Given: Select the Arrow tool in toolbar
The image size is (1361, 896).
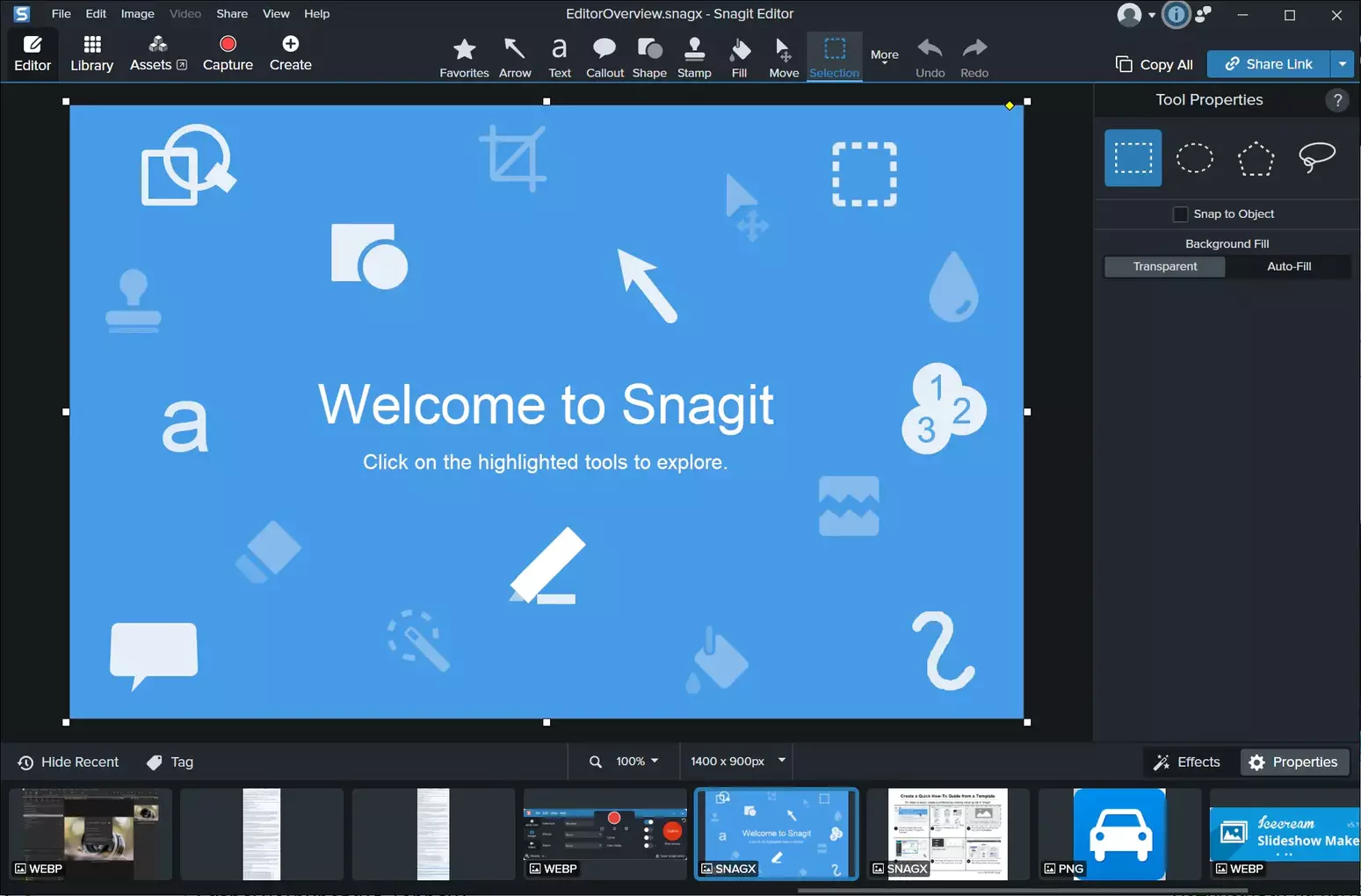Looking at the screenshot, I should click(x=515, y=58).
